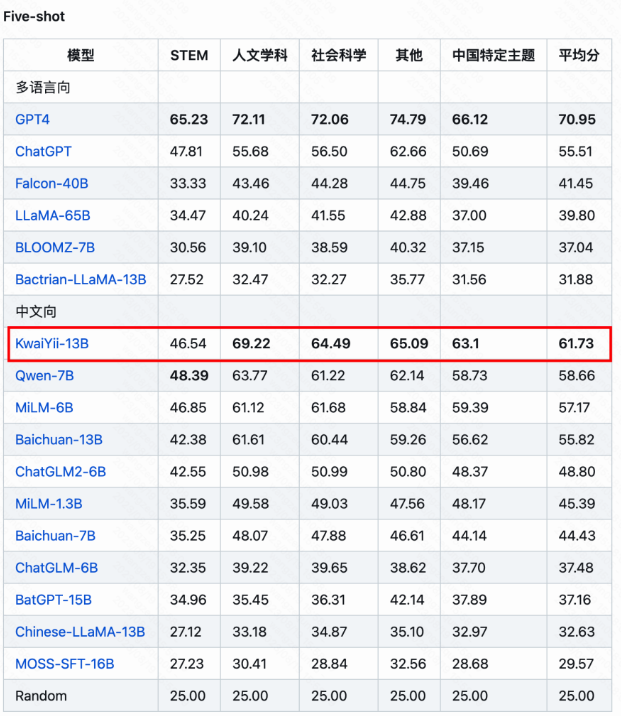The image size is (621, 716).
Task: Open the MiLM-1.3B link
Action: pos(48,504)
